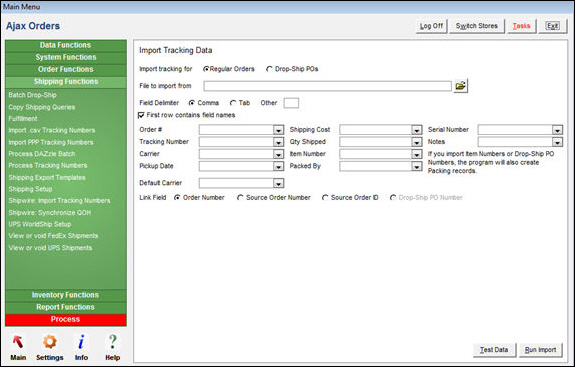
Task: Browse for file using the folder icon
Action: point(461,86)
